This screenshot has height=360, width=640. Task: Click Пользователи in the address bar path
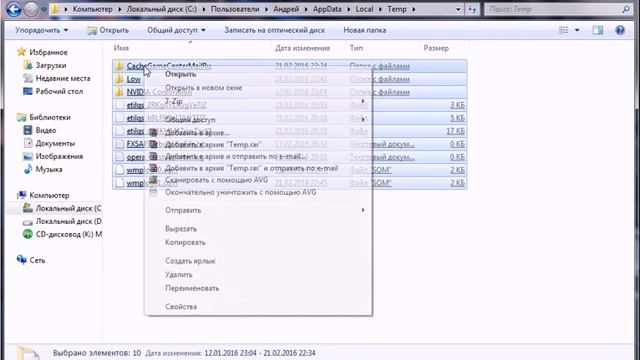[x=235, y=9]
